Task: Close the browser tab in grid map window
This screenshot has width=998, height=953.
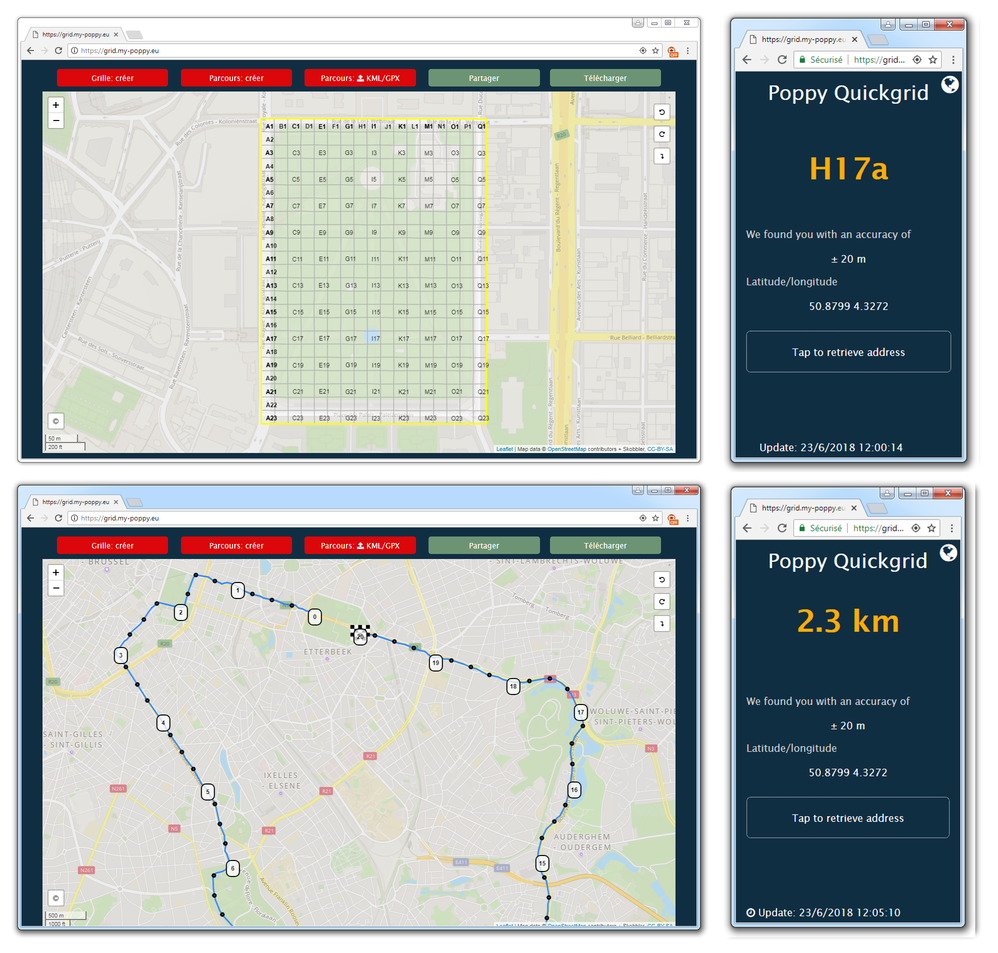Action: [116, 34]
